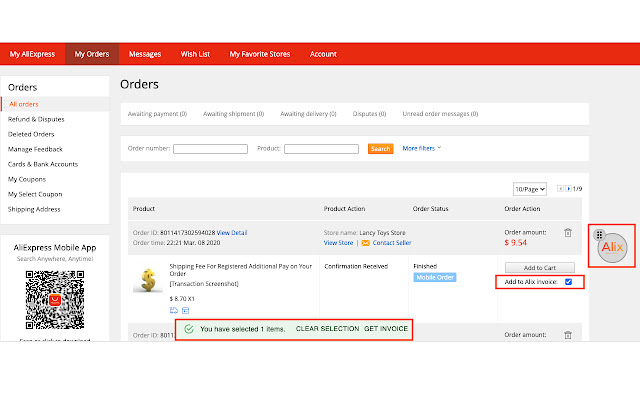
Task: Select My Orders tab
Action: (92, 54)
